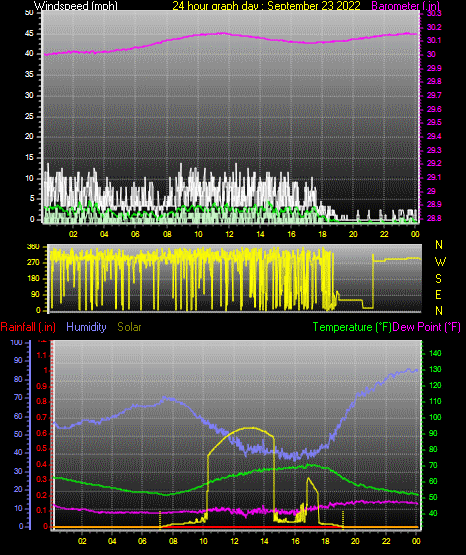
Task: Click the 0.3 rainfall axis value
Action: tap(42, 479)
